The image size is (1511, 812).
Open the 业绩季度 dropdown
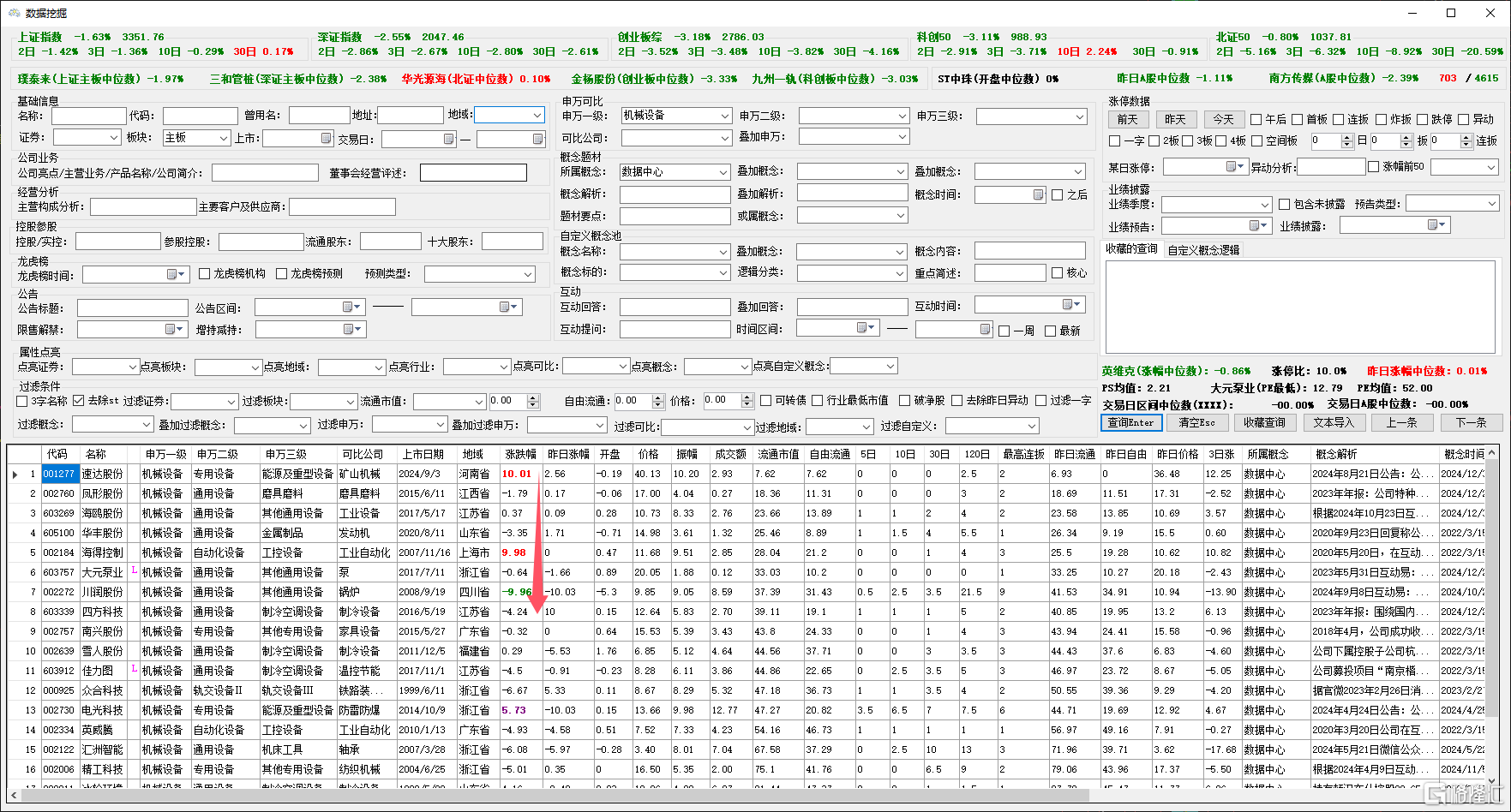1265,206
